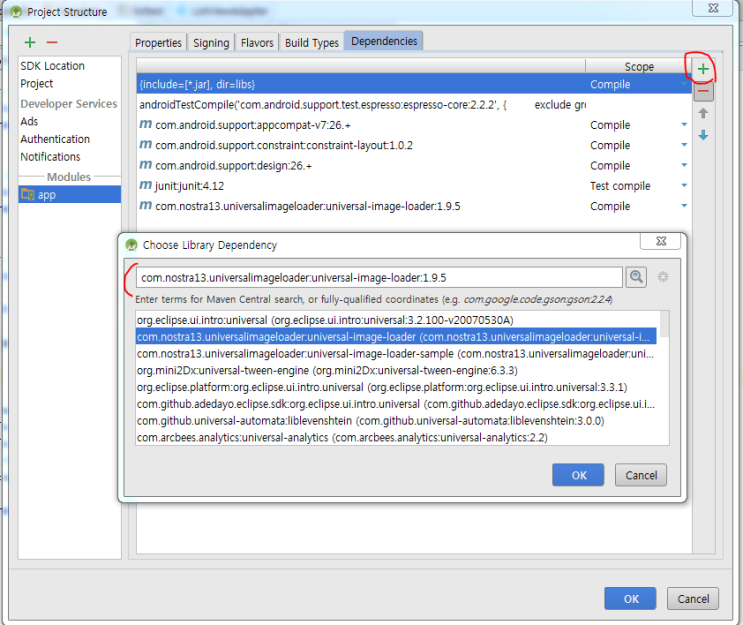Move dependency up with gray arrow
Image resolution: width=743 pixels, height=625 pixels.
(x=703, y=113)
